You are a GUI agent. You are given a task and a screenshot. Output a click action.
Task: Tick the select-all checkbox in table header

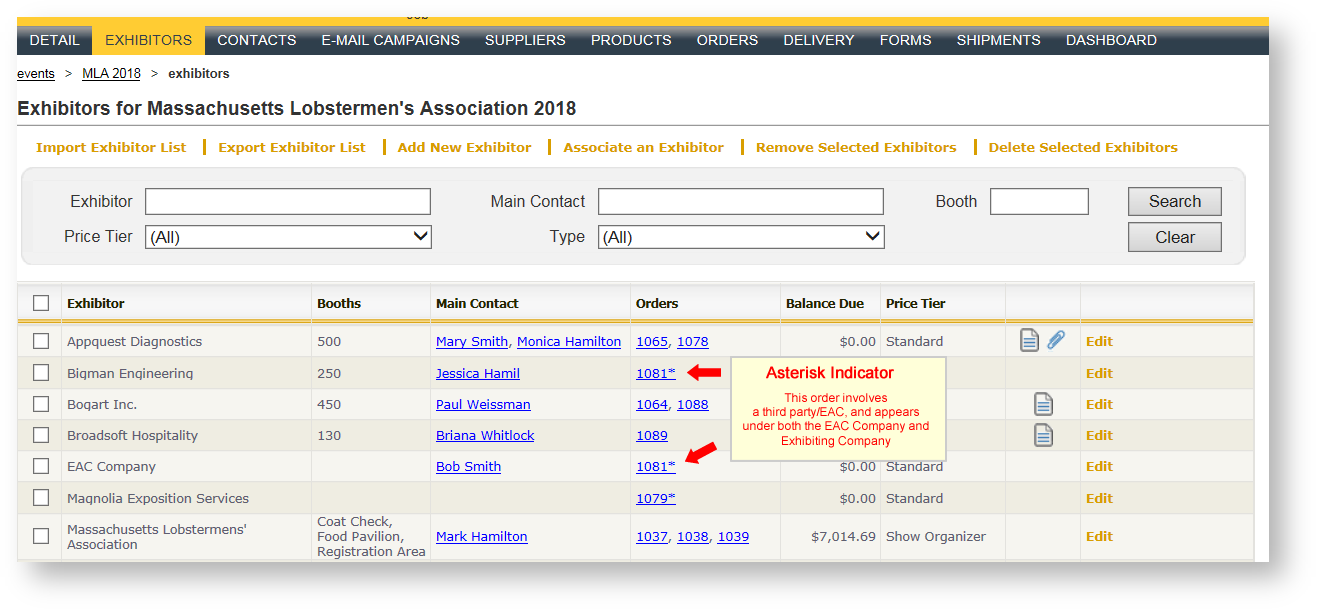tap(41, 303)
